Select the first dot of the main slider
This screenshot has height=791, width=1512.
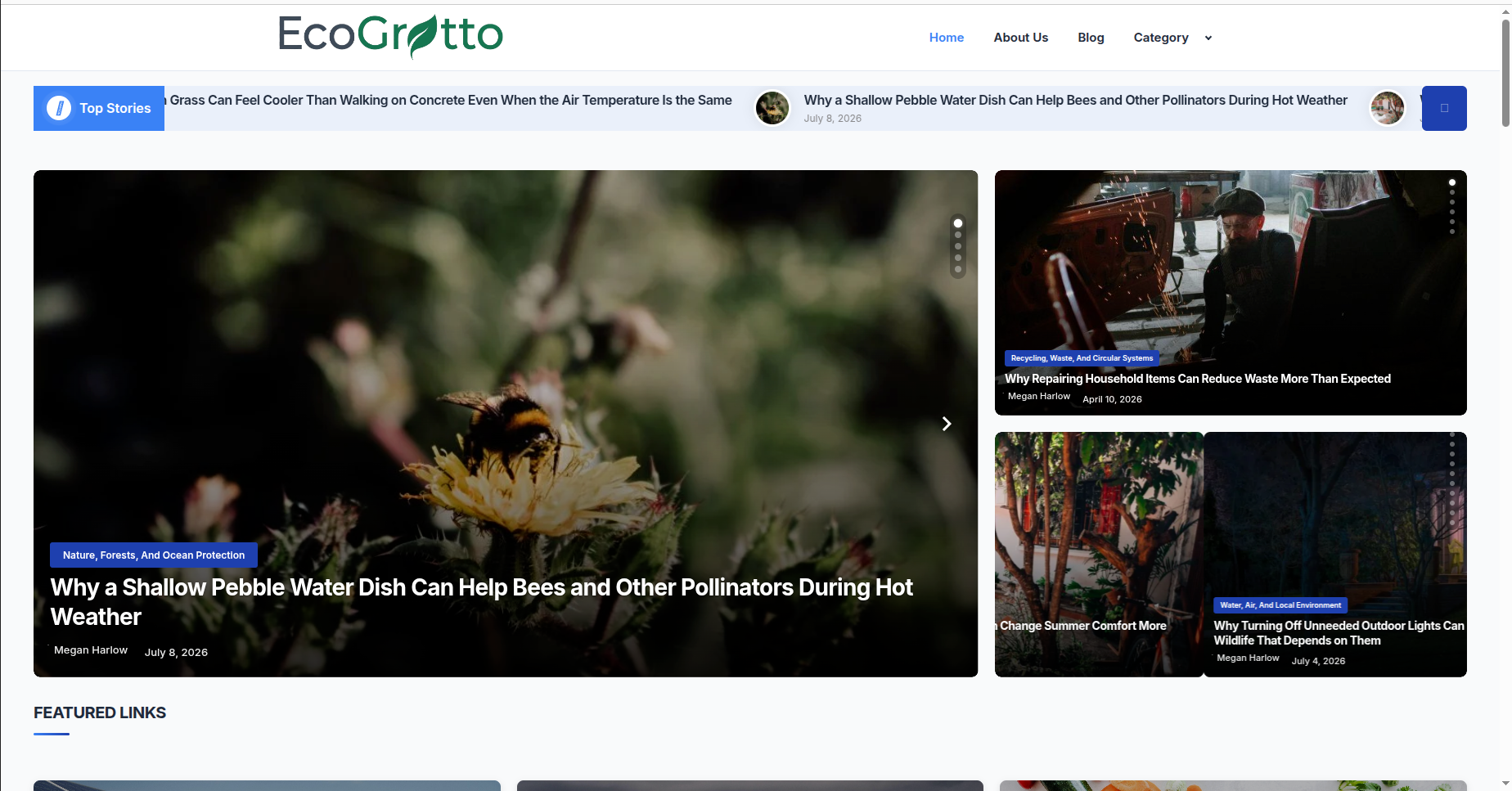tap(958, 223)
